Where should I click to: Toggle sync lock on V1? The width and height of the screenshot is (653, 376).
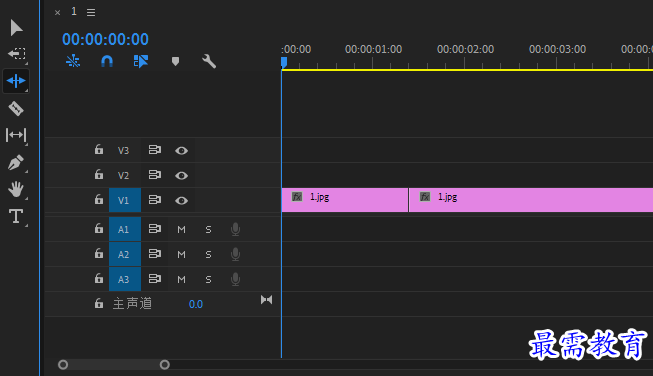coord(155,200)
